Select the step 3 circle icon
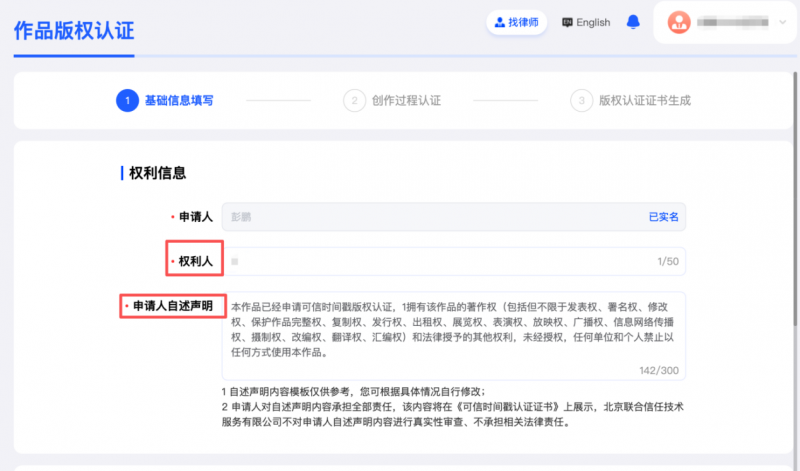The image size is (800, 471). (580, 100)
